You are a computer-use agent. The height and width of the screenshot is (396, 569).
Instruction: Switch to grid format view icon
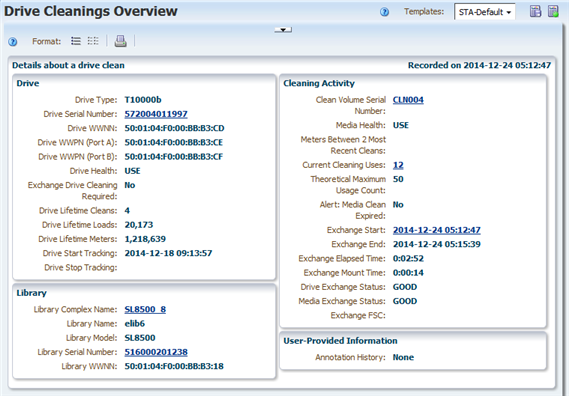[x=93, y=41]
